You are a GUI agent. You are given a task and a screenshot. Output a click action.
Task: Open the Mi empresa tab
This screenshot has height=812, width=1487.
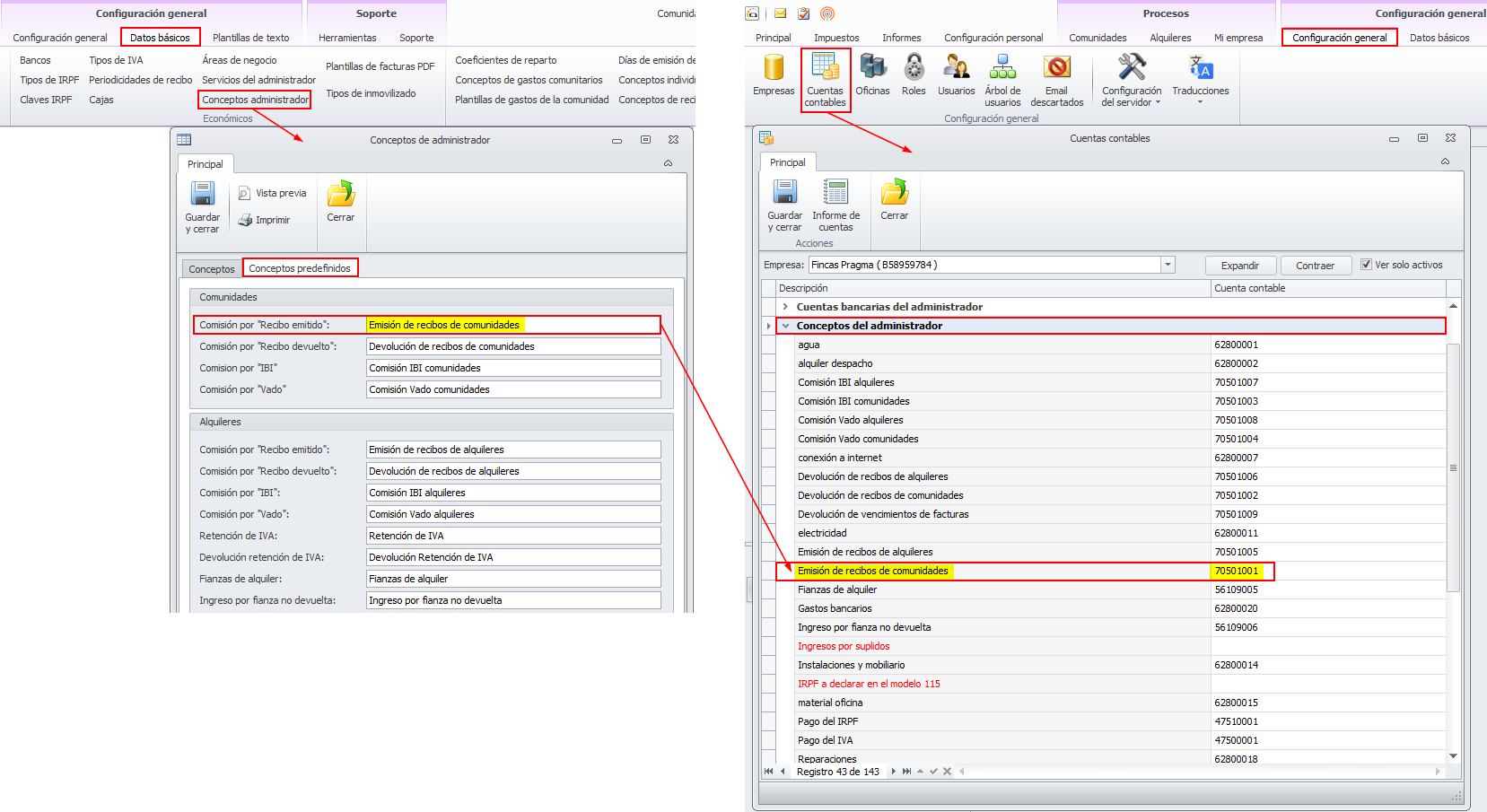point(1238,38)
